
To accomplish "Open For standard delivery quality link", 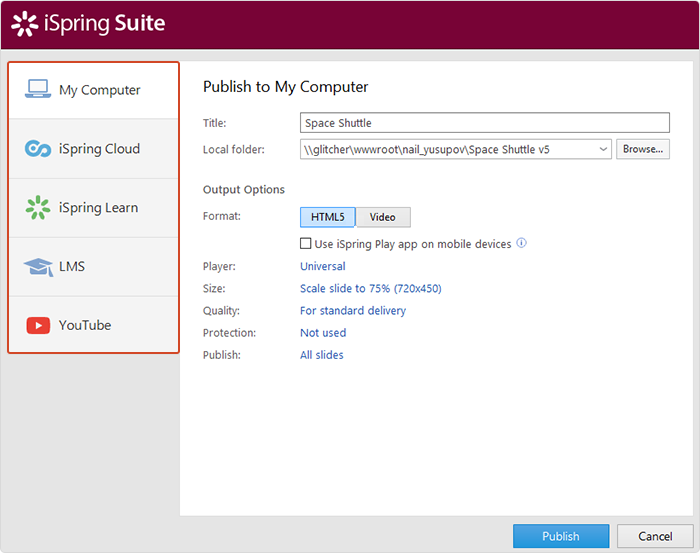I will tap(353, 311).
